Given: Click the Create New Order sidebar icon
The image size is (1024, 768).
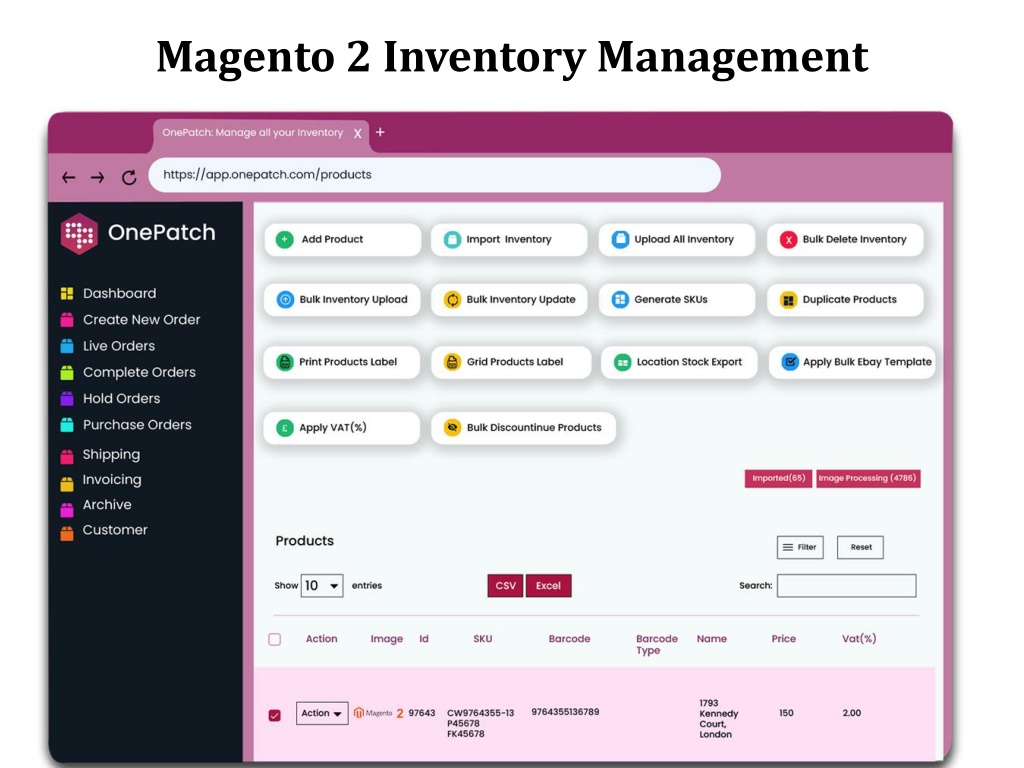Looking at the screenshot, I should (67, 319).
